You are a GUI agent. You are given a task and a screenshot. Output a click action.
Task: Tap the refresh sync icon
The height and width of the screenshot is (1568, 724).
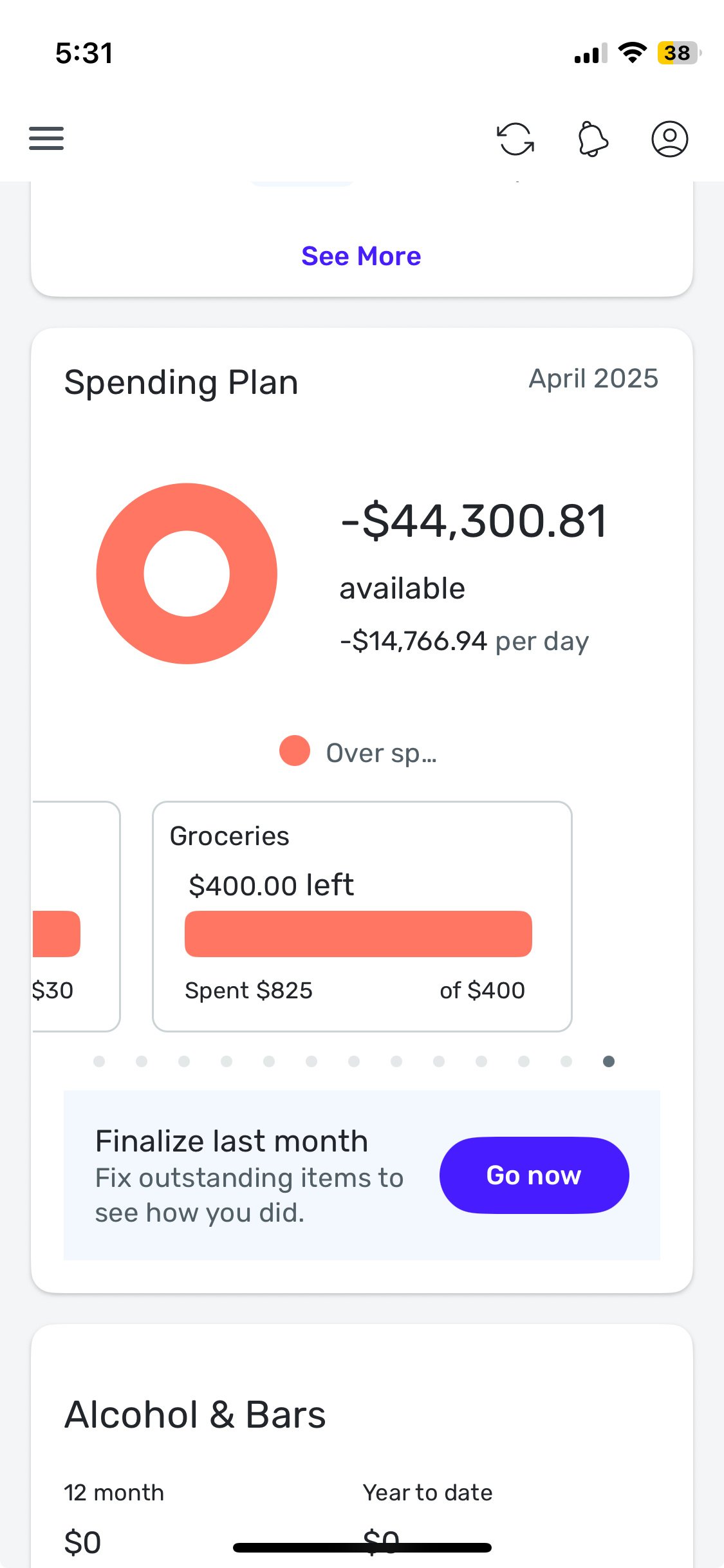[515, 139]
